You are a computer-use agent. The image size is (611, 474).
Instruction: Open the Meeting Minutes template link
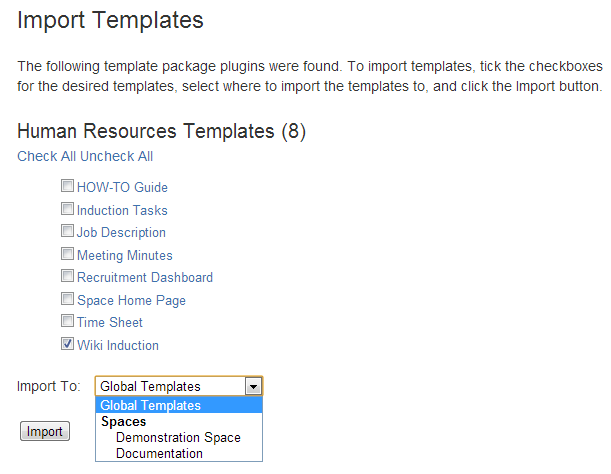click(x=125, y=255)
